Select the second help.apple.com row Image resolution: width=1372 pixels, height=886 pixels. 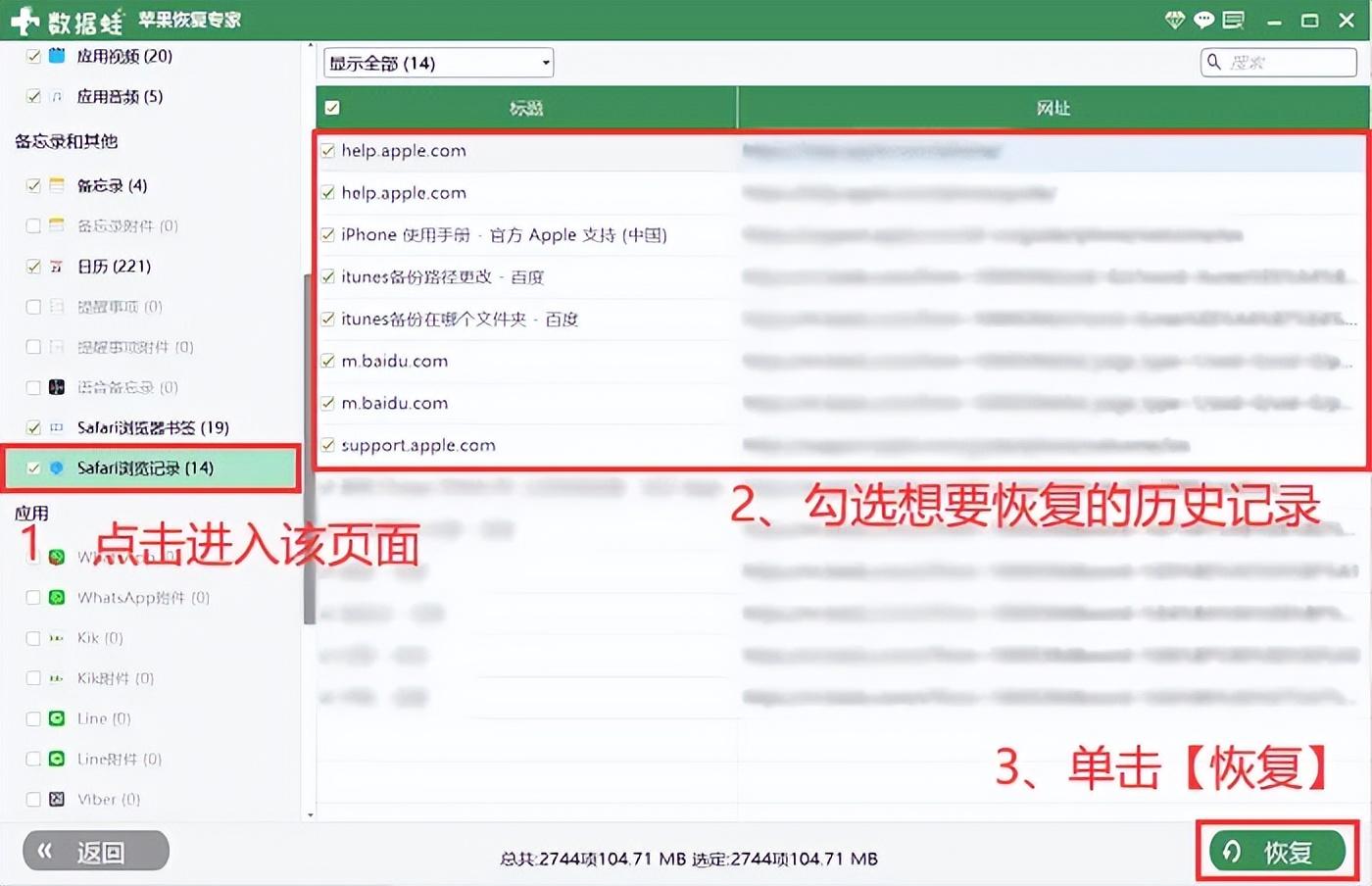843,193
